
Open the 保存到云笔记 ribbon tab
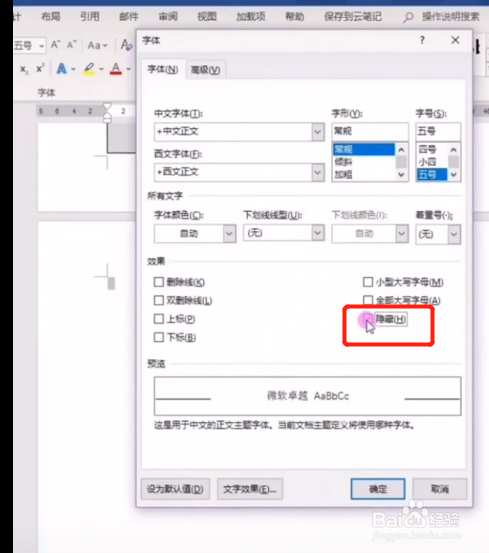(353, 17)
